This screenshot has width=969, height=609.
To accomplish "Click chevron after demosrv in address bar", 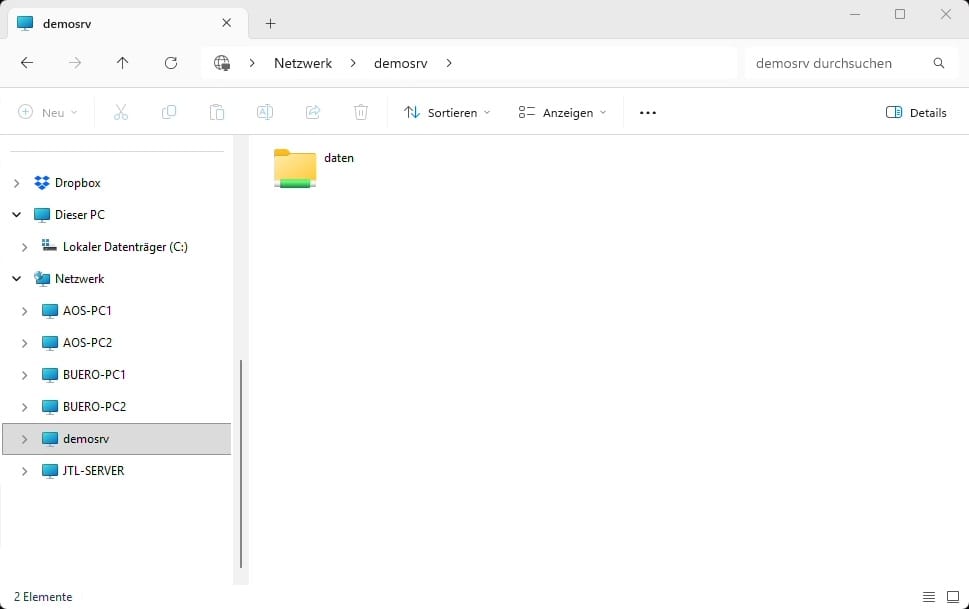I will [449, 63].
